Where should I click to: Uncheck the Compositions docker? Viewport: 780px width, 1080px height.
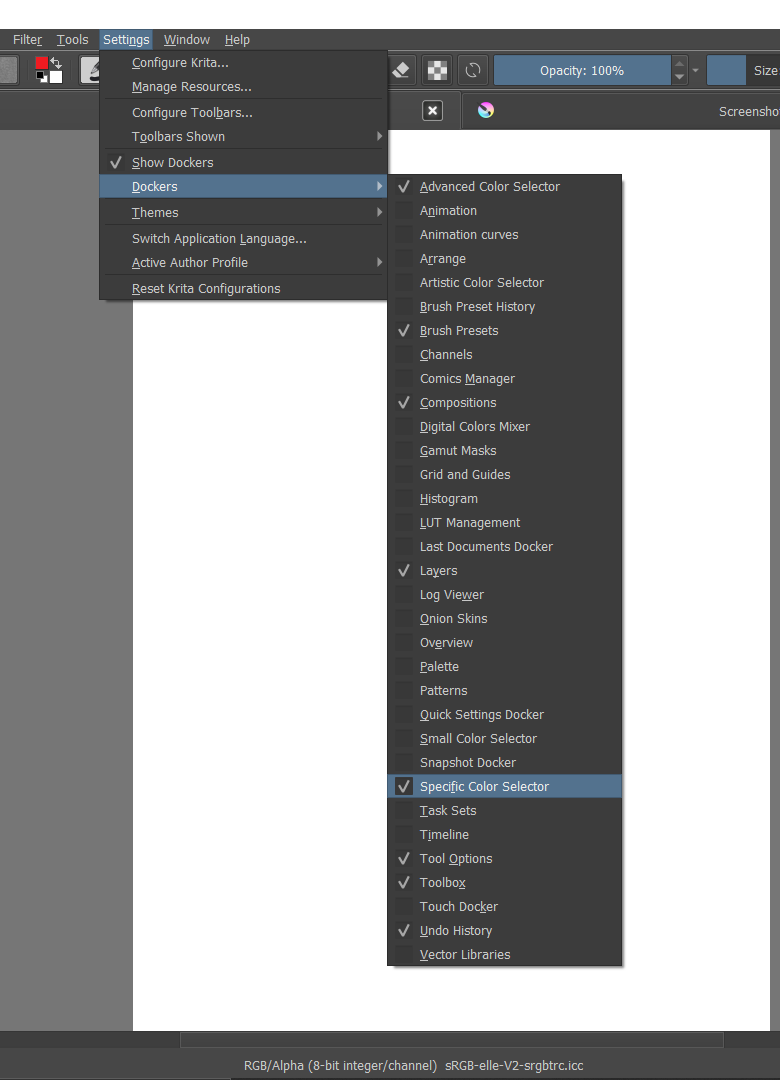click(x=504, y=403)
